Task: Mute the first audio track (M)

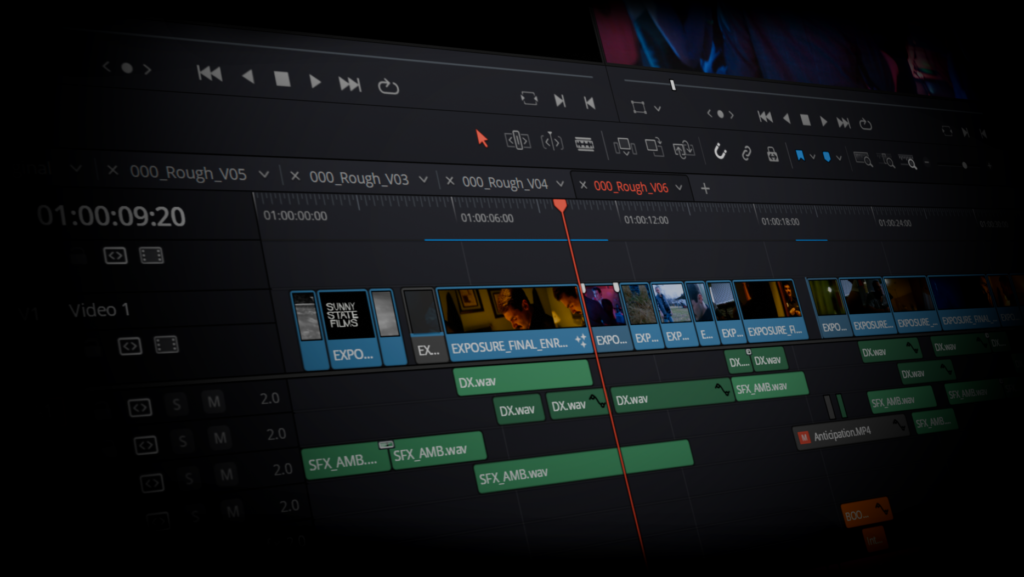Action: point(212,403)
